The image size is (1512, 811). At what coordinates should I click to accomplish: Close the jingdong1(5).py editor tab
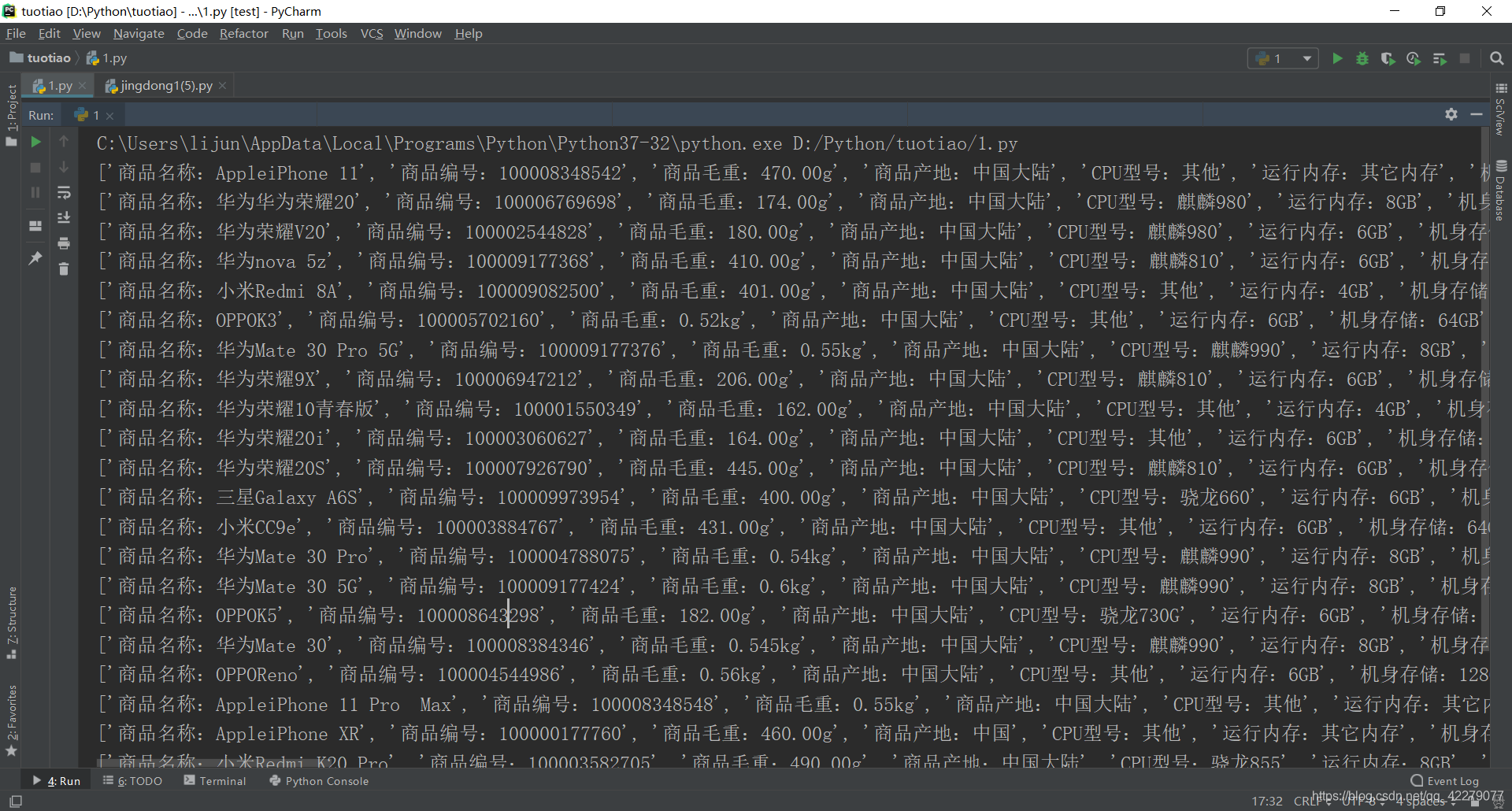[x=223, y=85]
